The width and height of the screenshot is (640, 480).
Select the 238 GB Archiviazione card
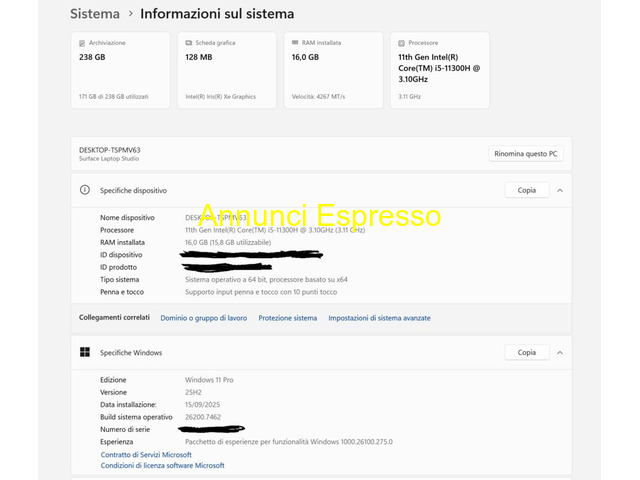click(x=121, y=72)
